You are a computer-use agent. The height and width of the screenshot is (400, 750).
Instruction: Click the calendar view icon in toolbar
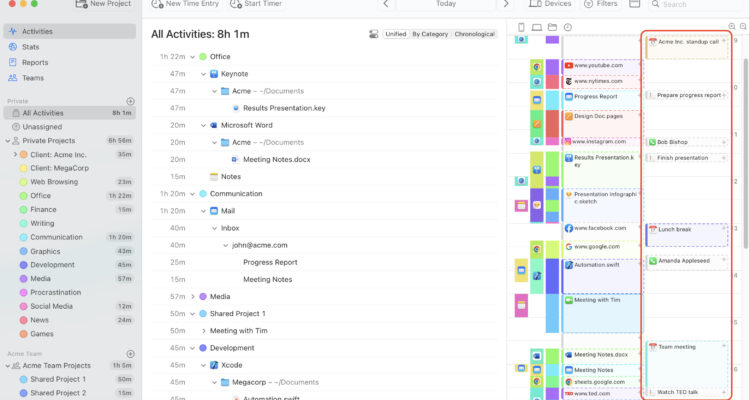pos(634,4)
